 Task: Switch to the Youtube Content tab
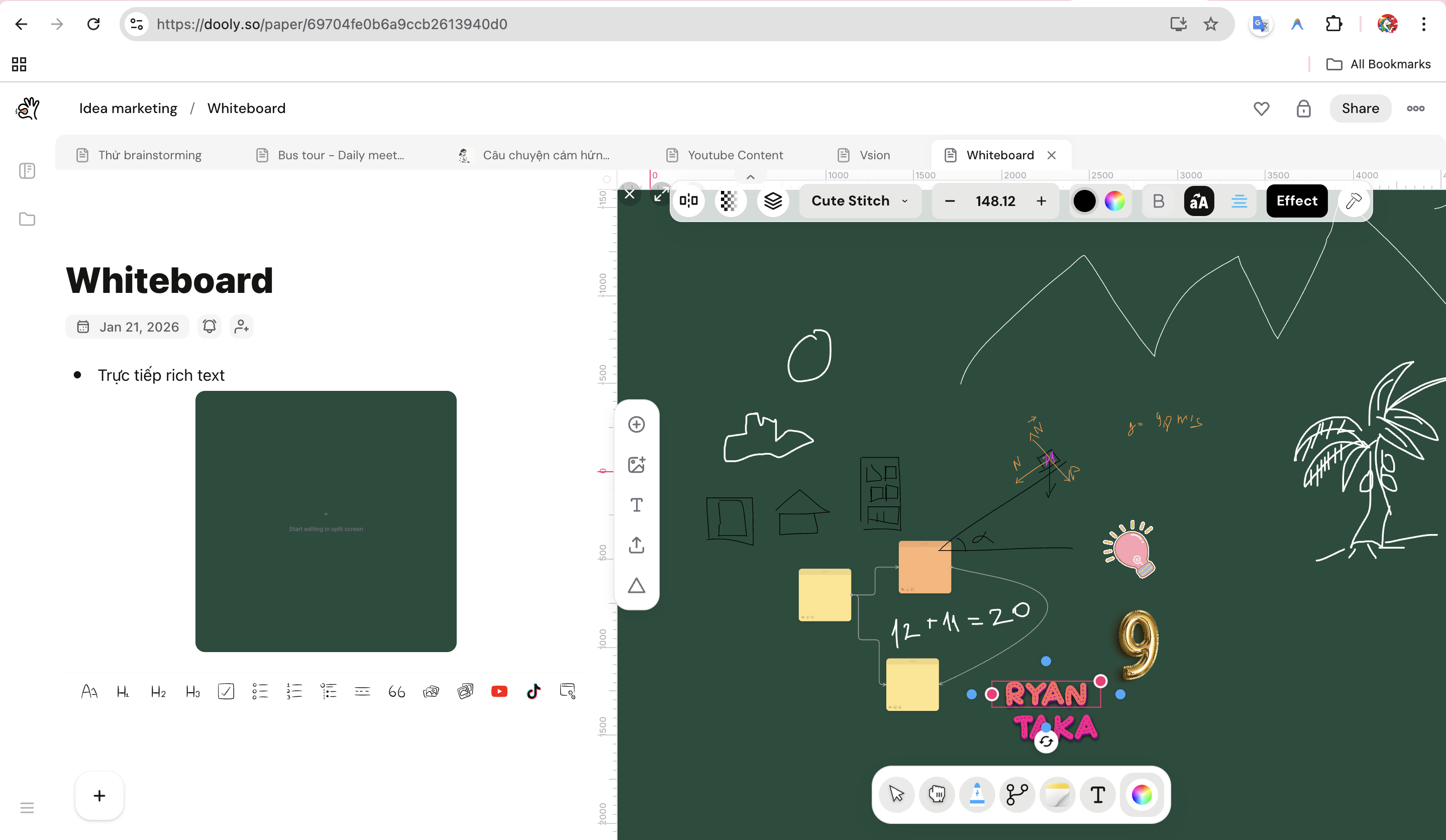click(736, 155)
